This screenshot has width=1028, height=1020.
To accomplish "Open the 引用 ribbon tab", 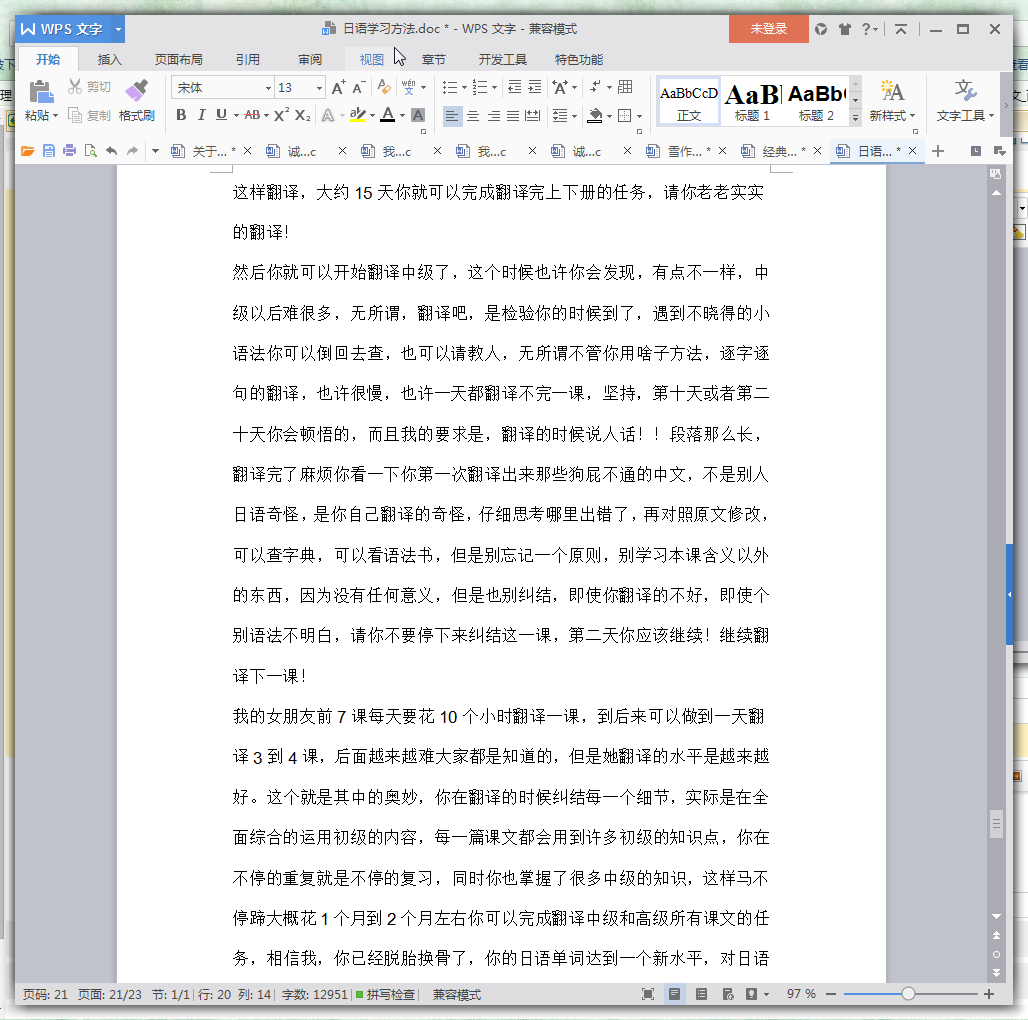I will [x=248, y=60].
